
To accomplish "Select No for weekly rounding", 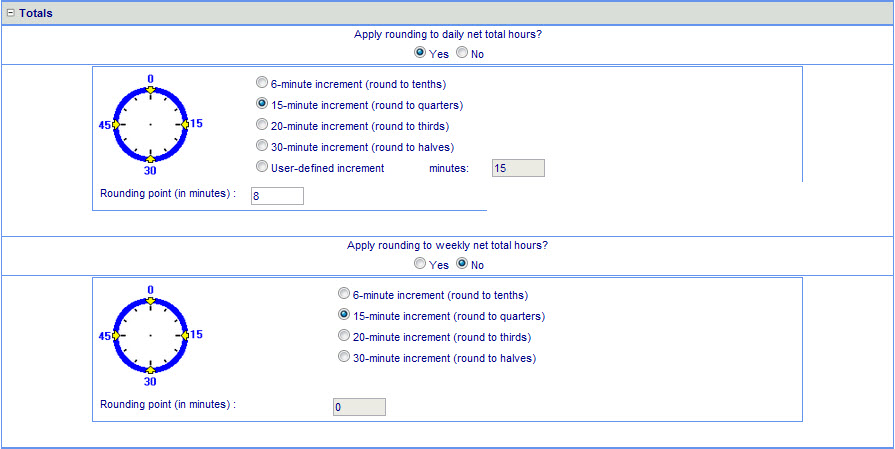I will 462,264.
